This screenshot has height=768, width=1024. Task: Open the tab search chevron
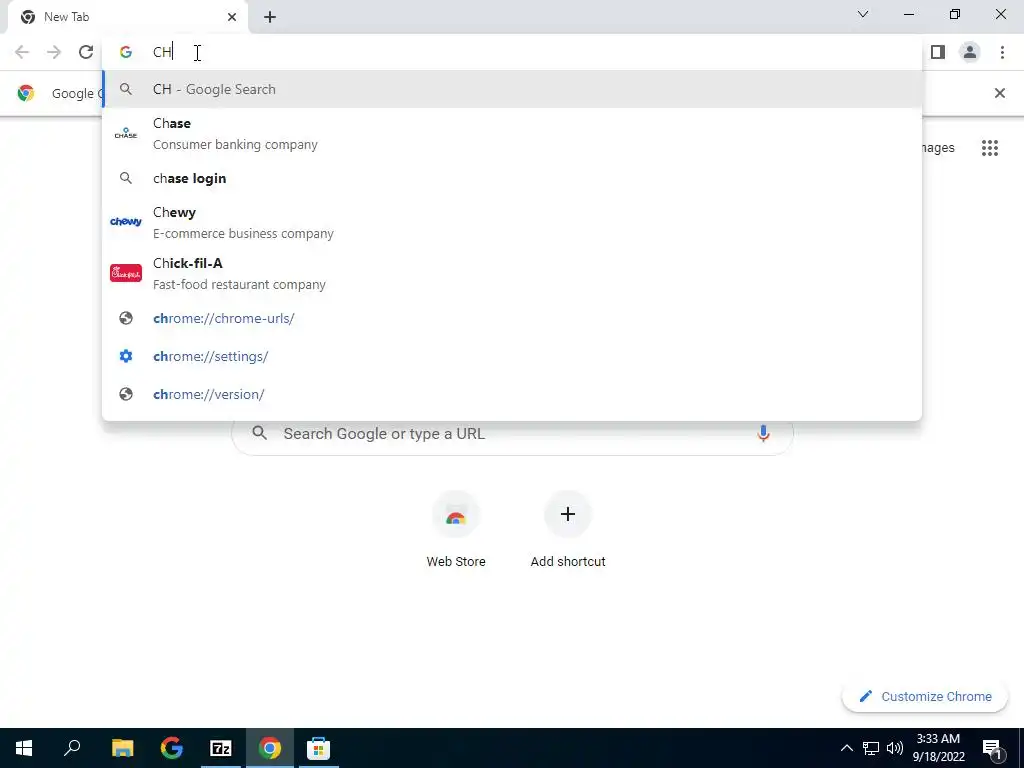tap(863, 14)
